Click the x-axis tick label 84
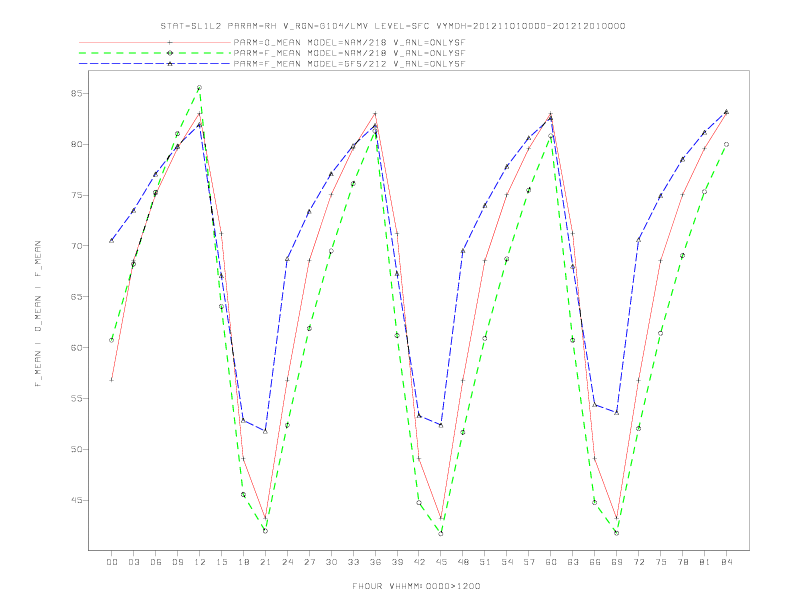792x612 pixels. click(727, 562)
